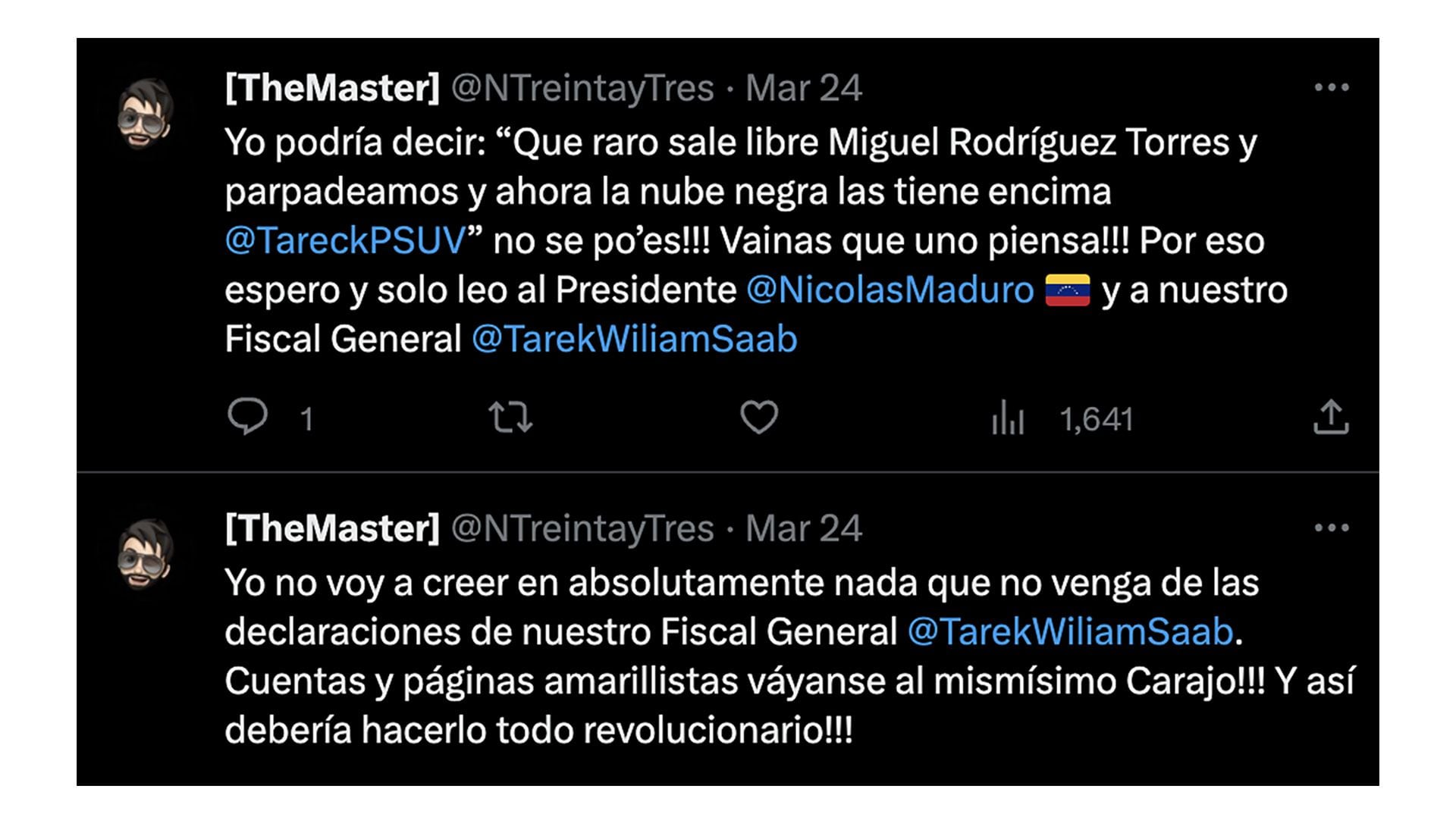Open more options on second tweet
The width and height of the screenshot is (1456, 836).
1332,528
